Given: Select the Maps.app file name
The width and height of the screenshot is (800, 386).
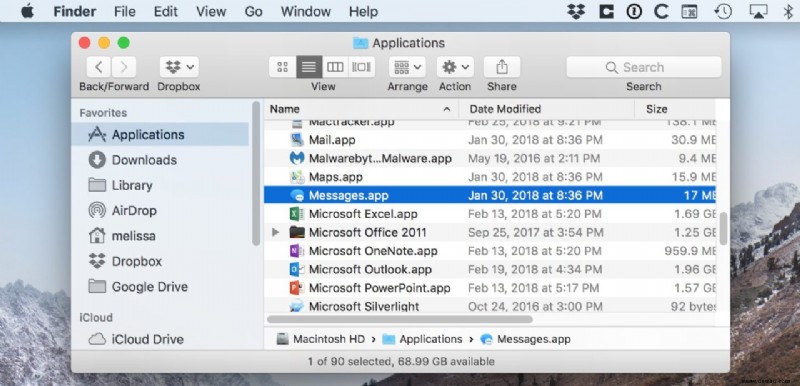Looking at the screenshot, I should (x=336, y=177).
